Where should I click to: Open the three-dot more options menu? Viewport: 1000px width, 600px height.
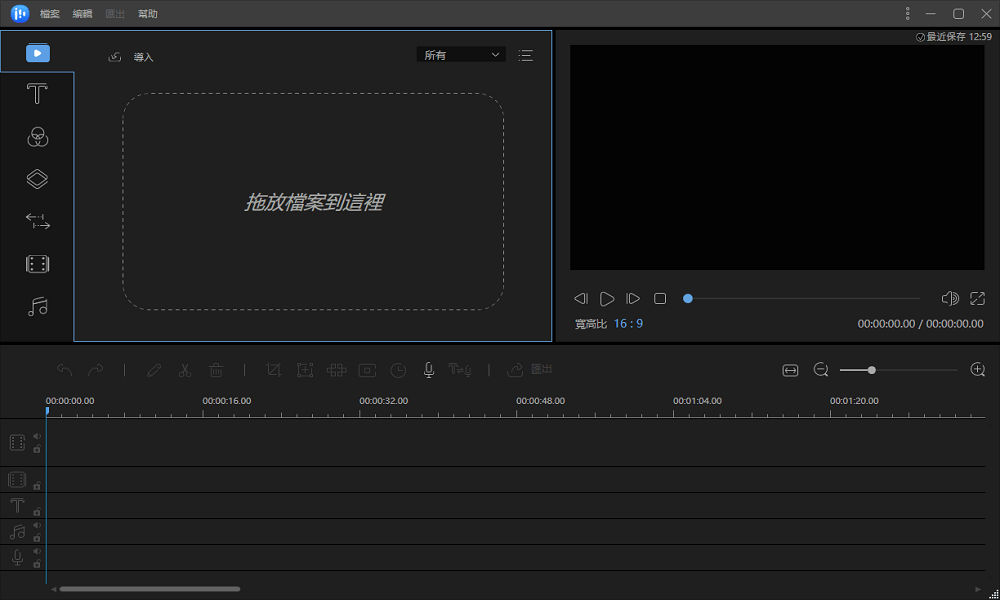click(907, 13)
